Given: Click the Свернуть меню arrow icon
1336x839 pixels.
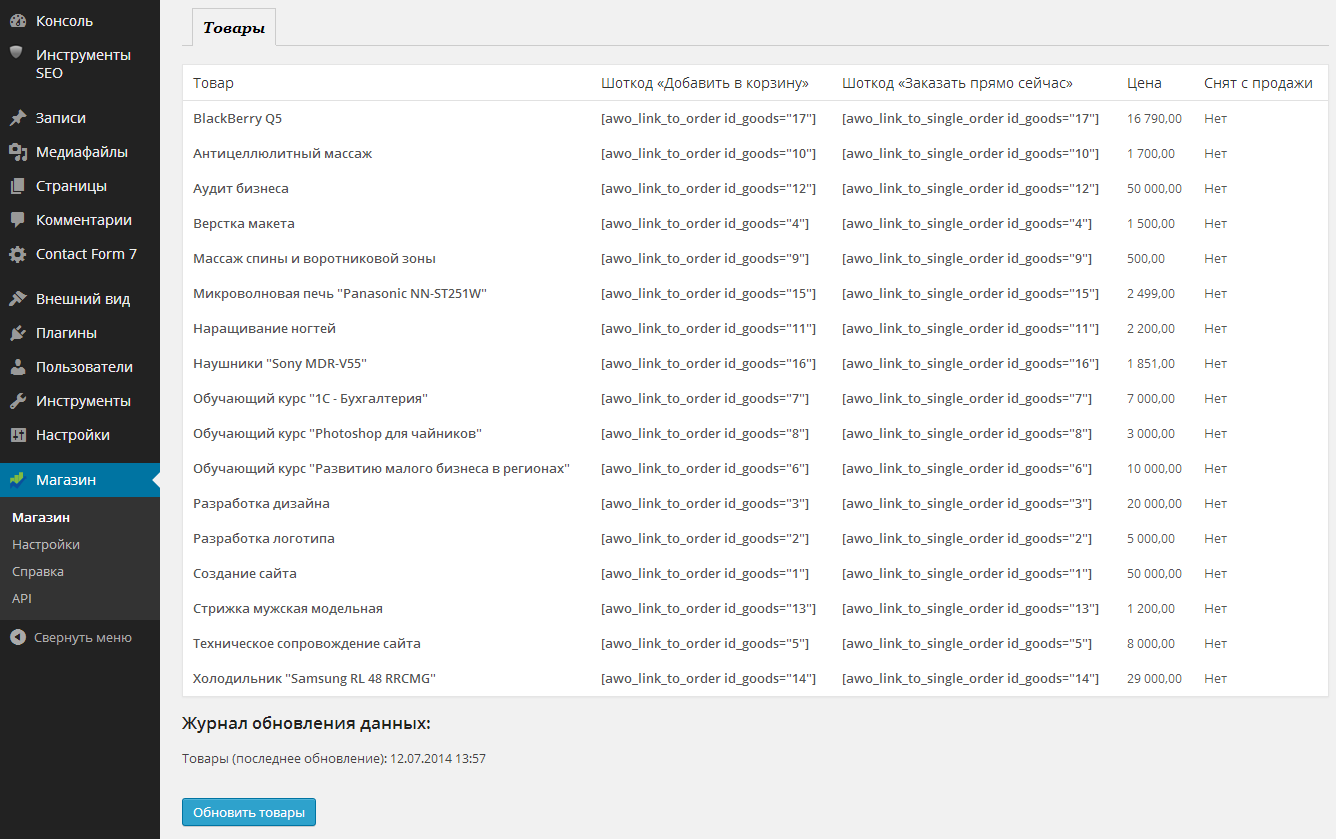Looking at the screenshot, I should 18,638.
